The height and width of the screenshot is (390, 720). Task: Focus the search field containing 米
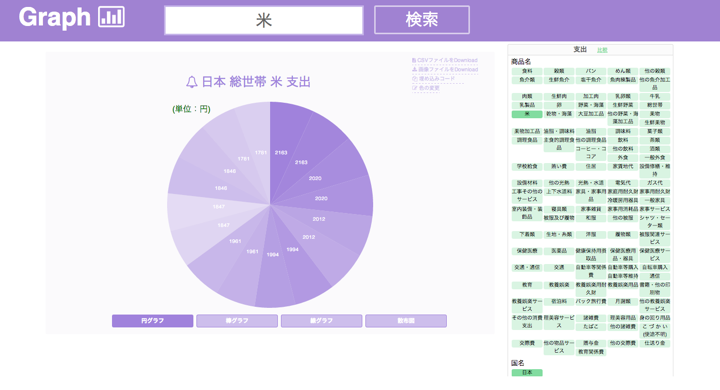point(264,20)
